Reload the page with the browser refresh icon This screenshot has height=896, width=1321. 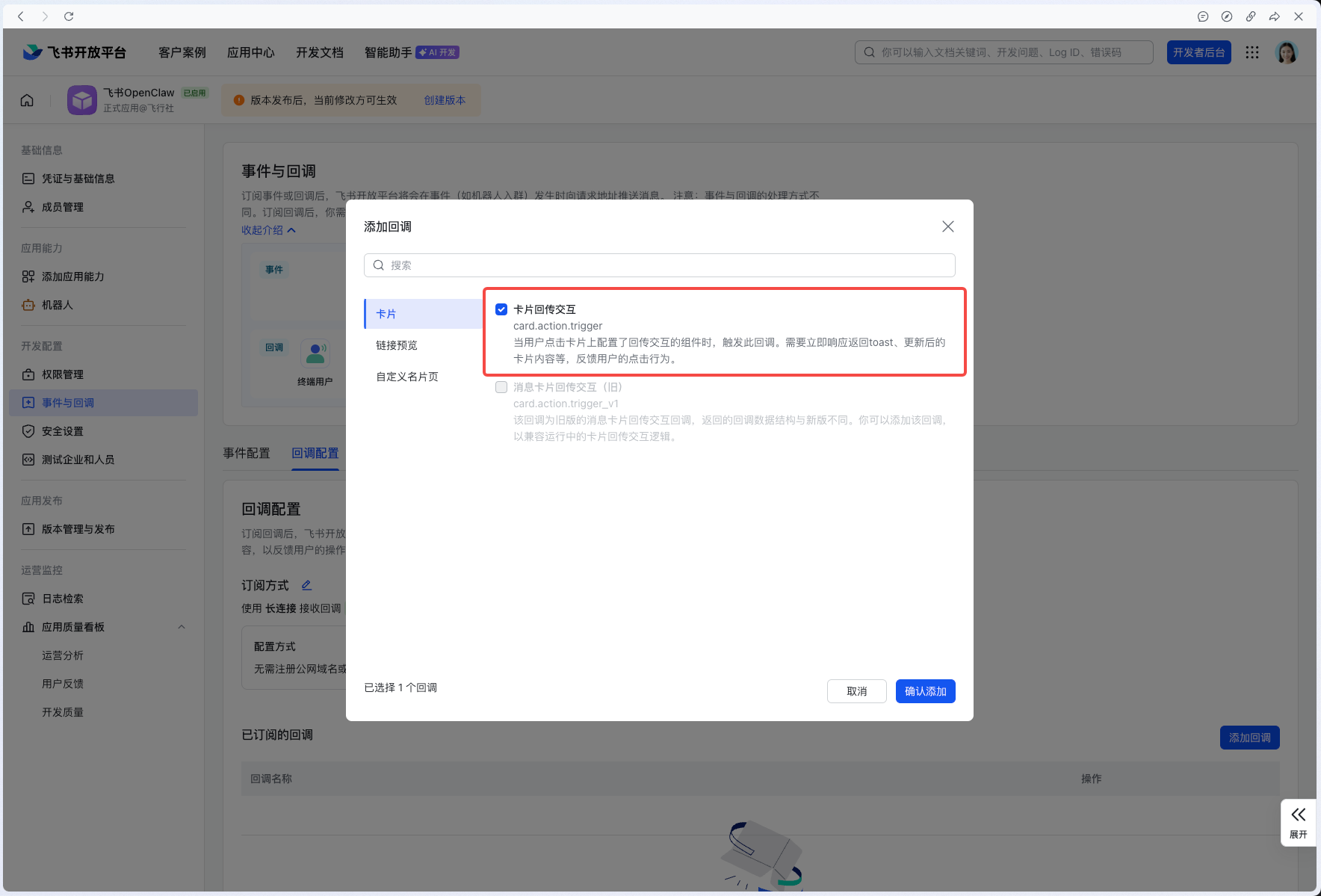(x=69, y=16)
